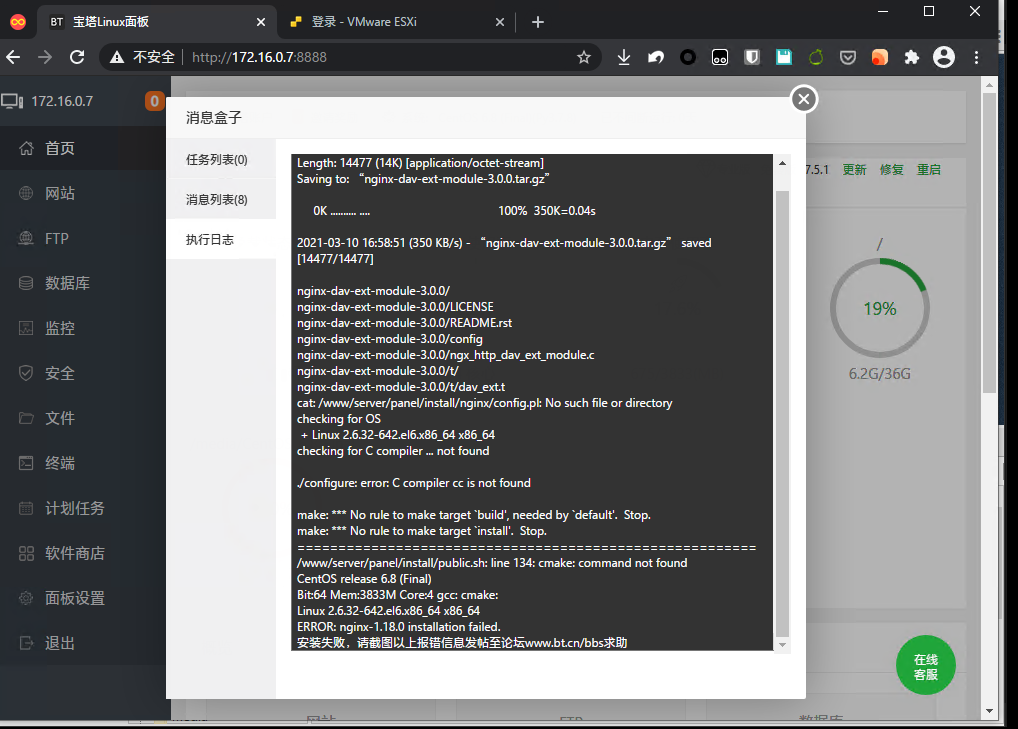1018x729 pixels.
Task: Go back to previous page
Action: (x=13, y=57)
